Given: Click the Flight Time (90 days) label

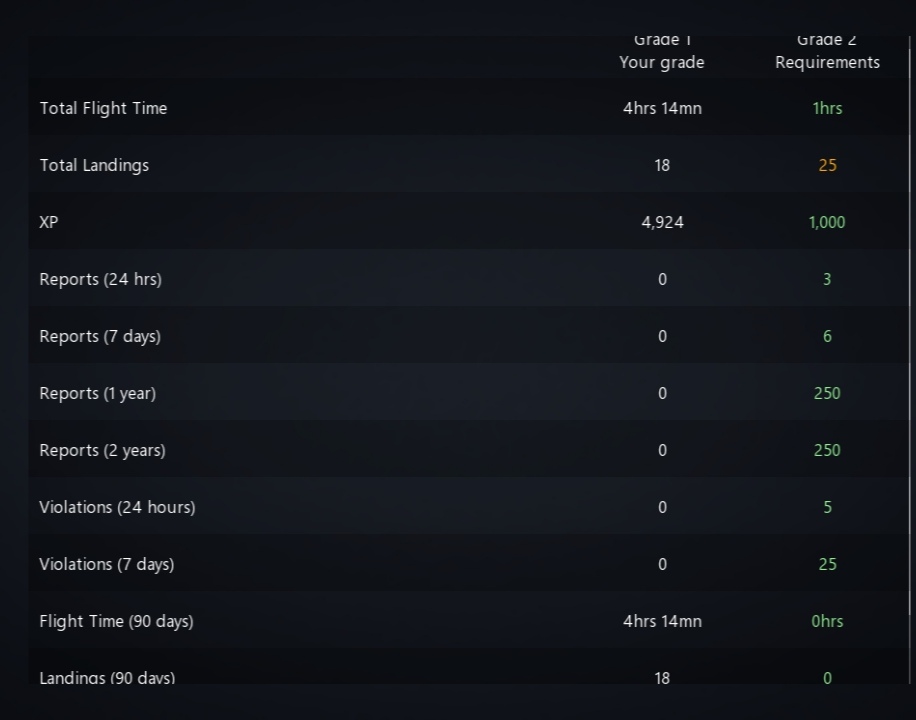Looking at the screenshot, I should 116,621.
